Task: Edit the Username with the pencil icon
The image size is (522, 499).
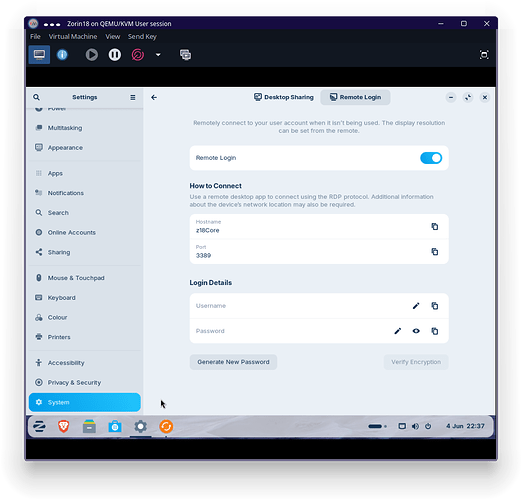Action: [416, 306]
